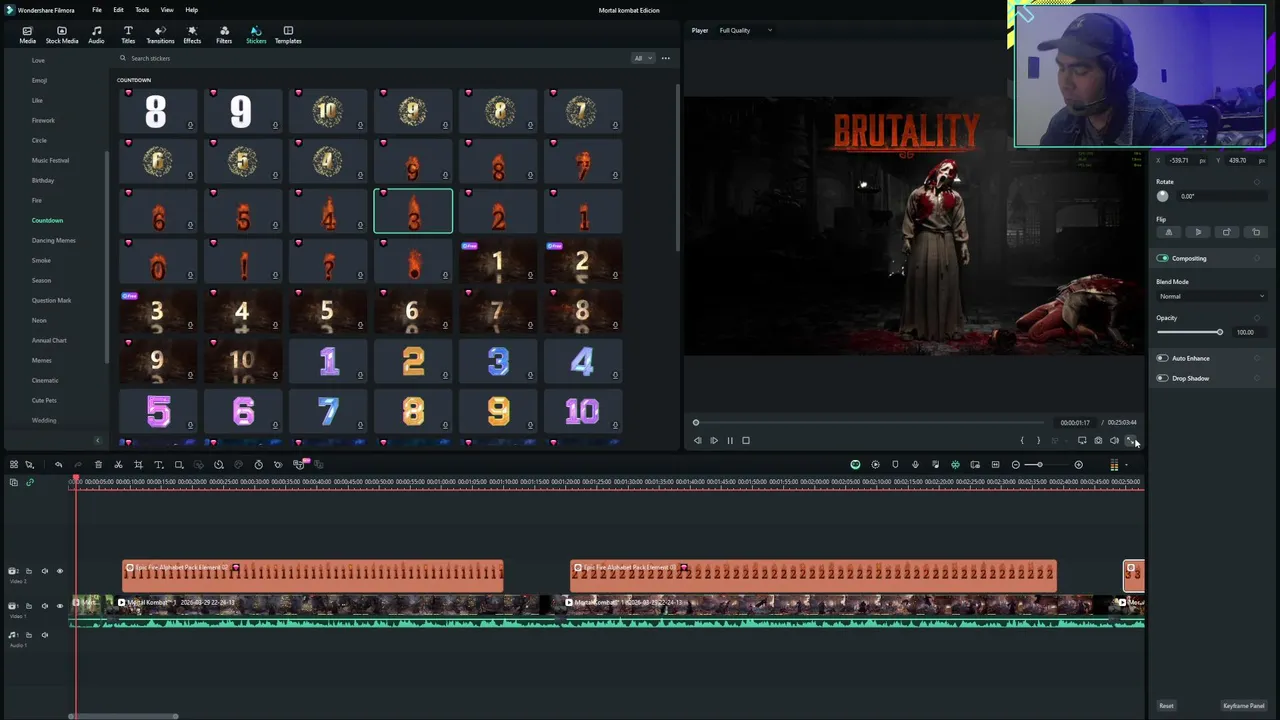Click the speed stopwatch icon

[x=258, y=464]
